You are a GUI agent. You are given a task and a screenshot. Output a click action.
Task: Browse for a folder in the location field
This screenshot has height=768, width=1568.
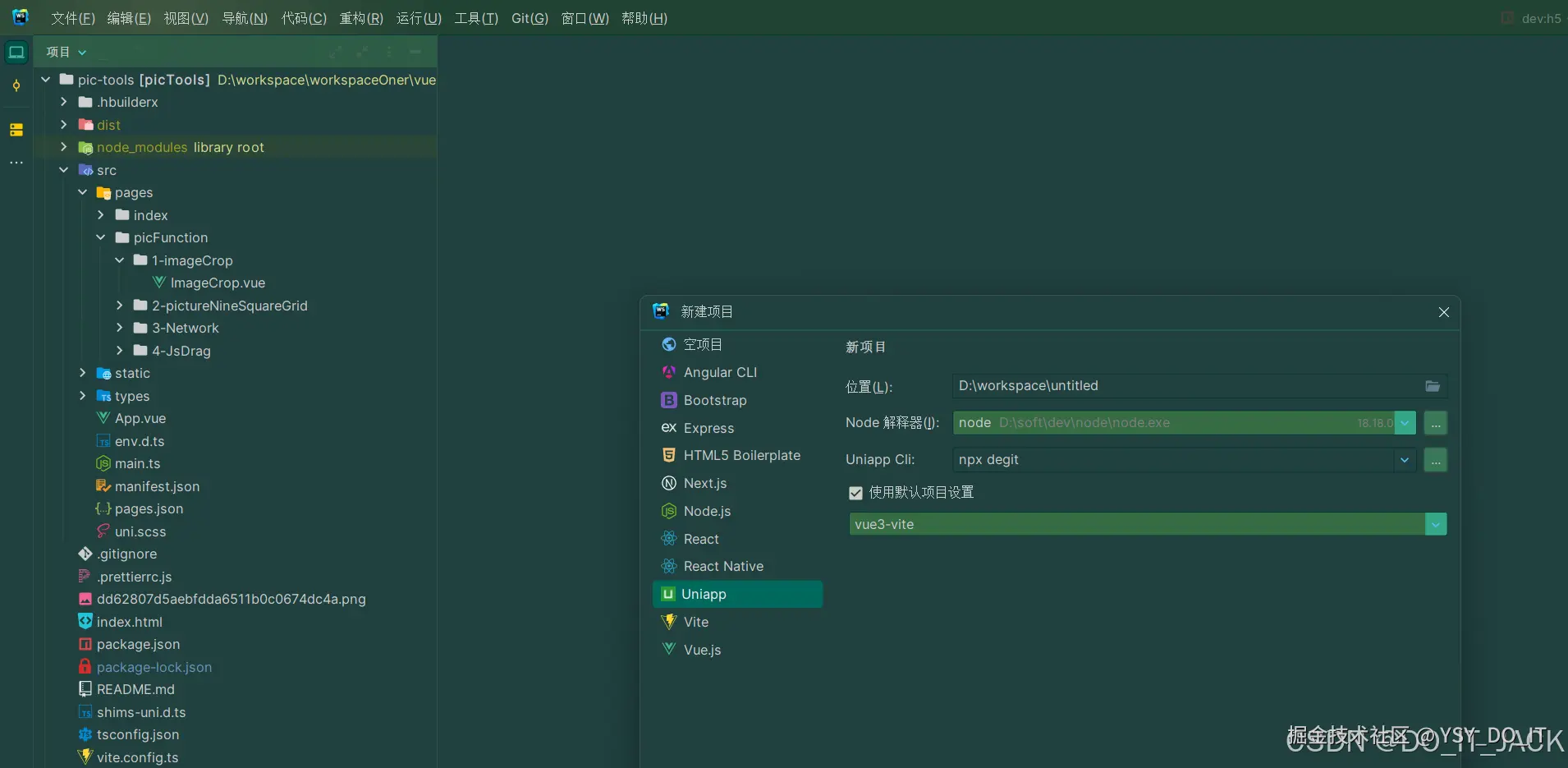click(x=1433, y=386)
